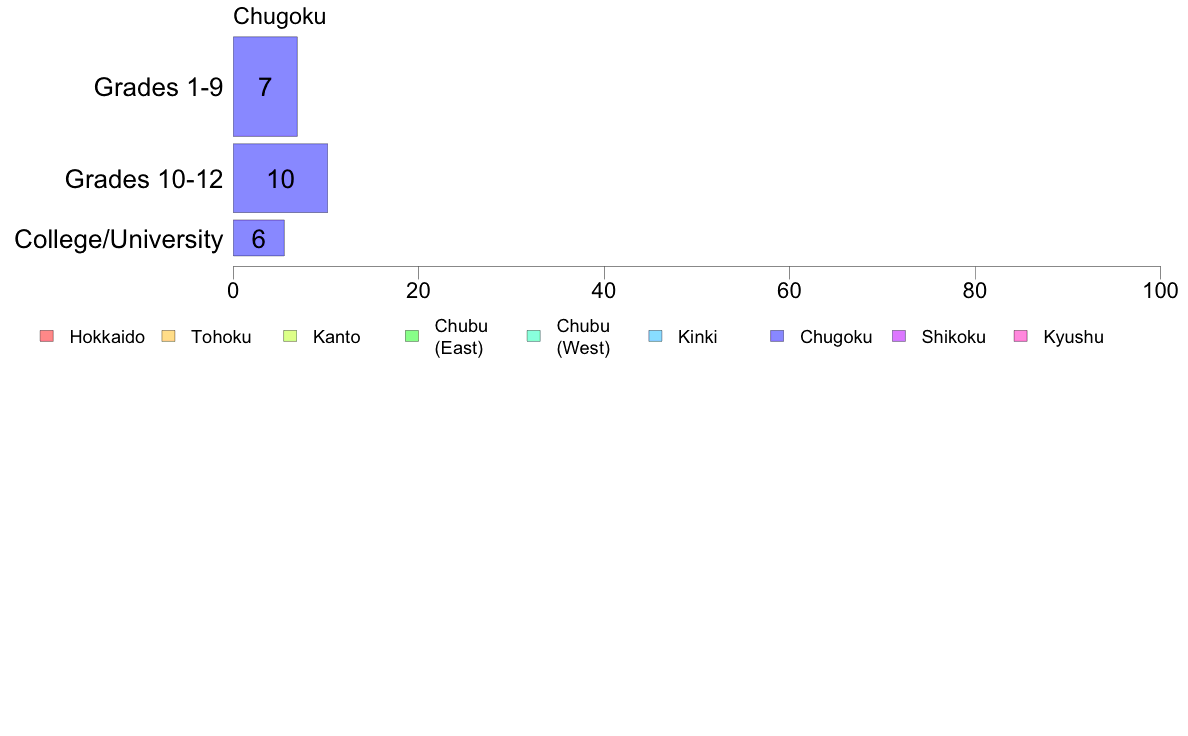Select the Grades 1-9 bar
The height and width of the screenshot is (736, 1188).
(265, 86)
